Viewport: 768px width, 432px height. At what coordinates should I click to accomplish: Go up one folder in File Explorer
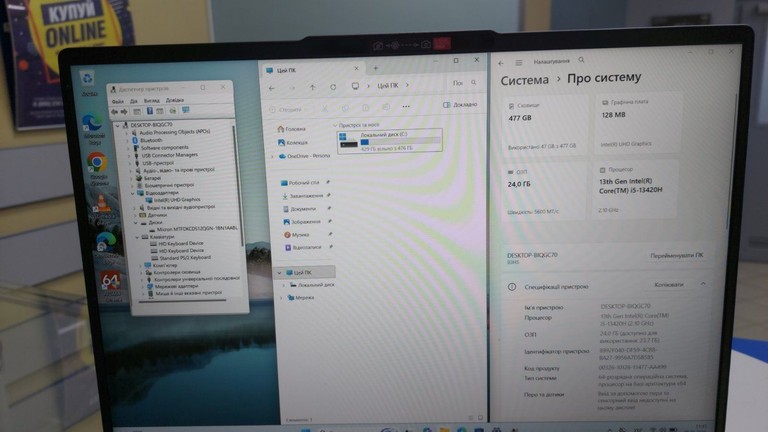tap(312, 87)
